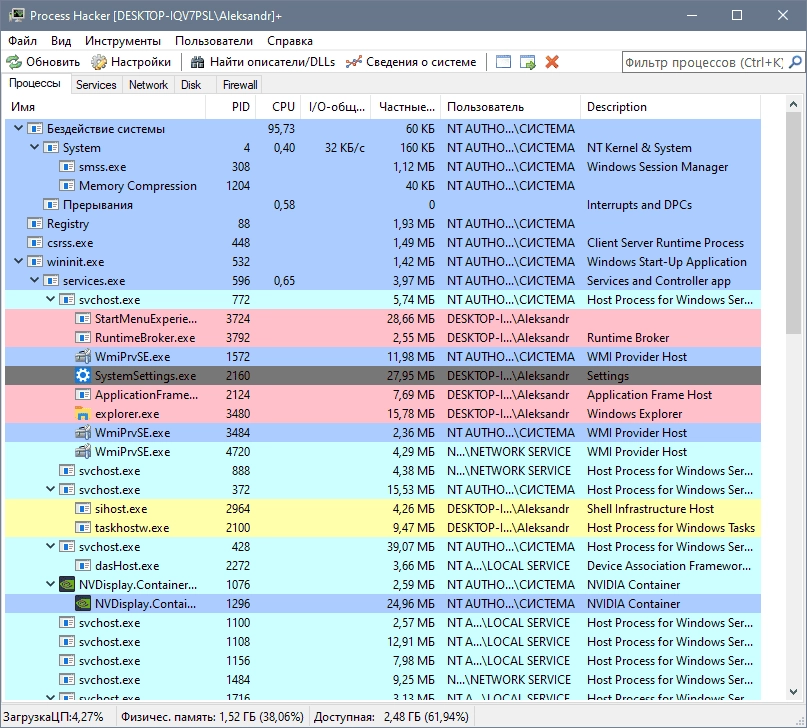Click the vertical scrollbar thumb

point(793,223)
